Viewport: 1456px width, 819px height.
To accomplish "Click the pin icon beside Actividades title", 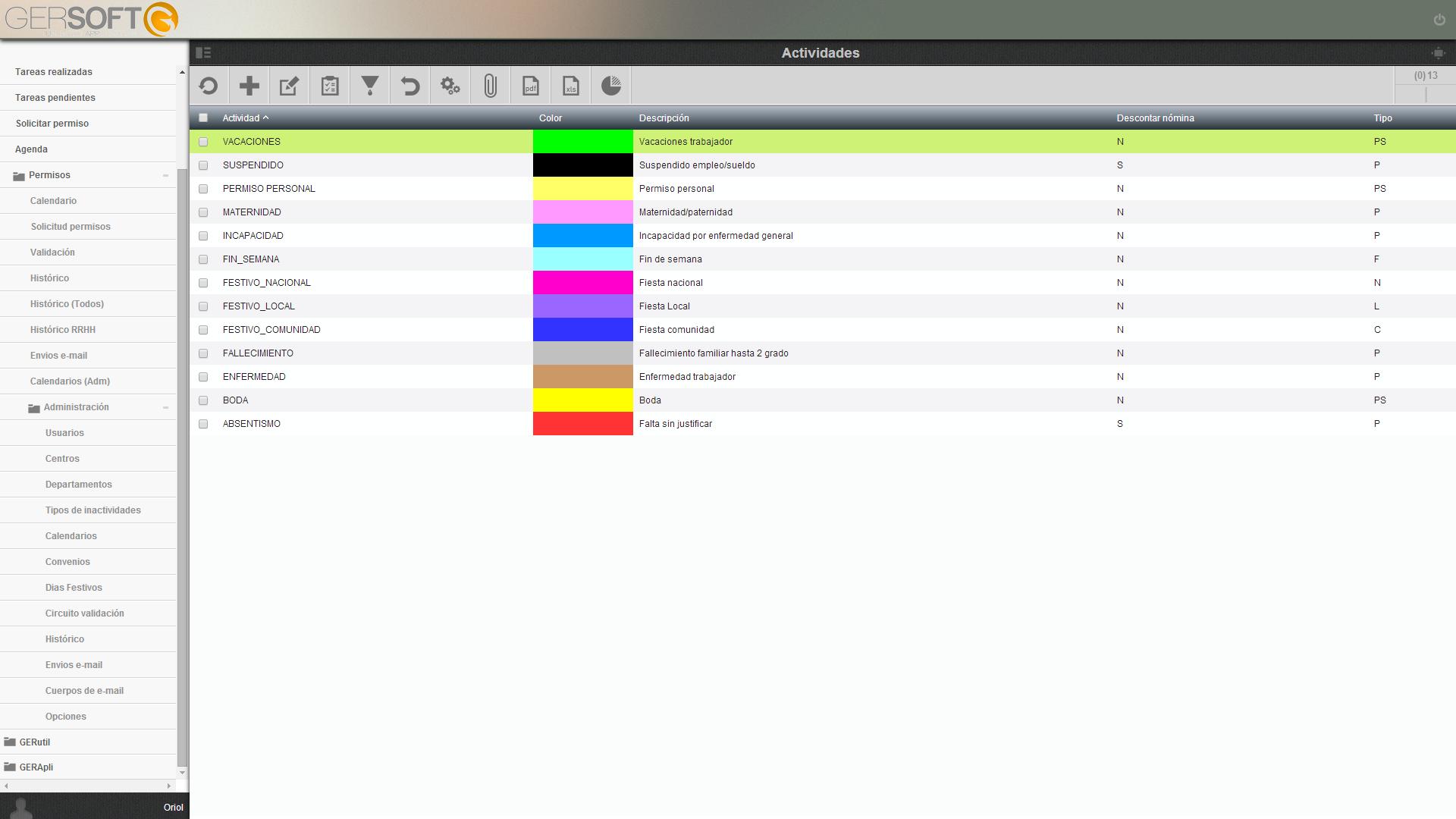I will click(x=1438, y=52).
